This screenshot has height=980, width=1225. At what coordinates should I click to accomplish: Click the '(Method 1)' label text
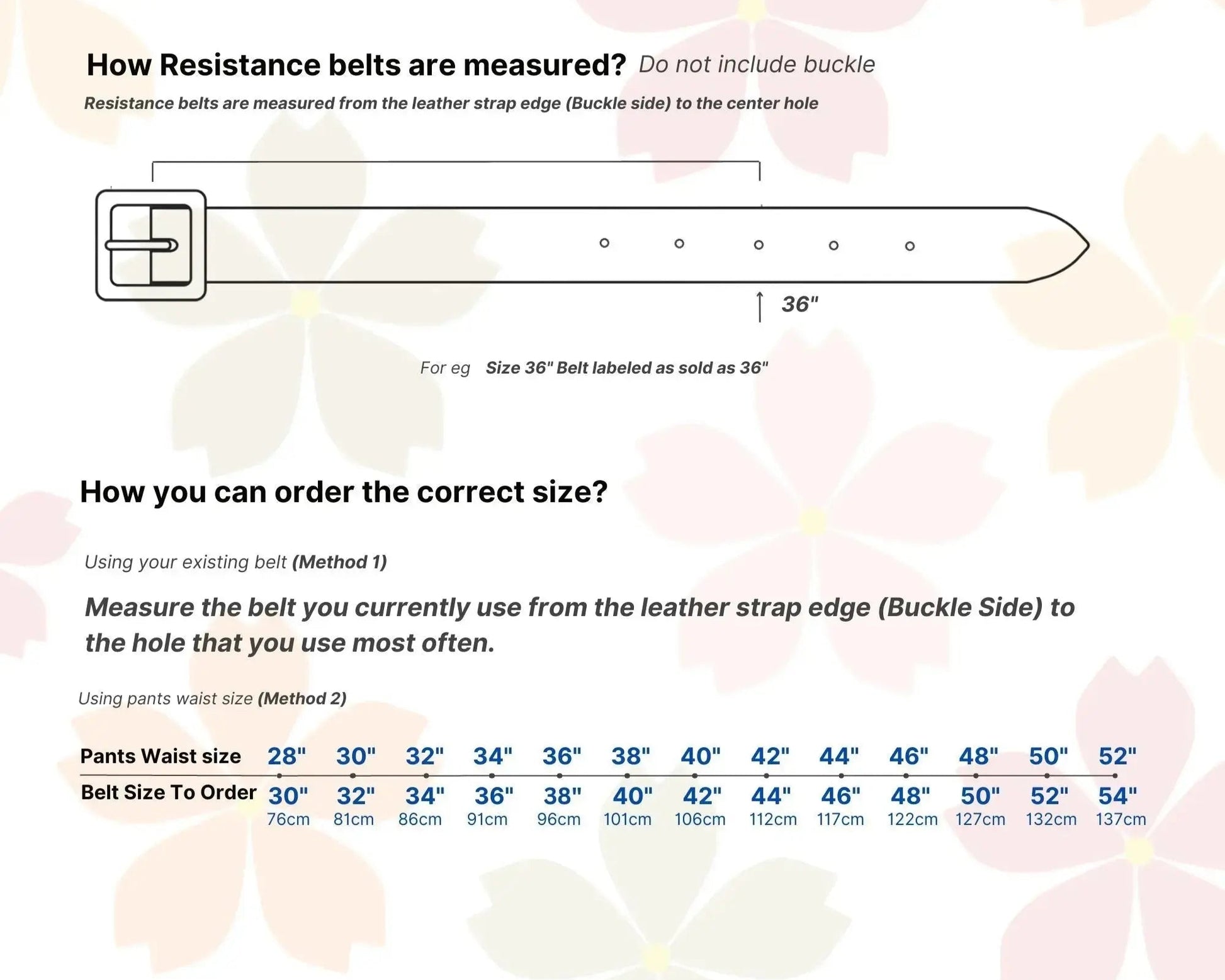(x=339, y=561)
